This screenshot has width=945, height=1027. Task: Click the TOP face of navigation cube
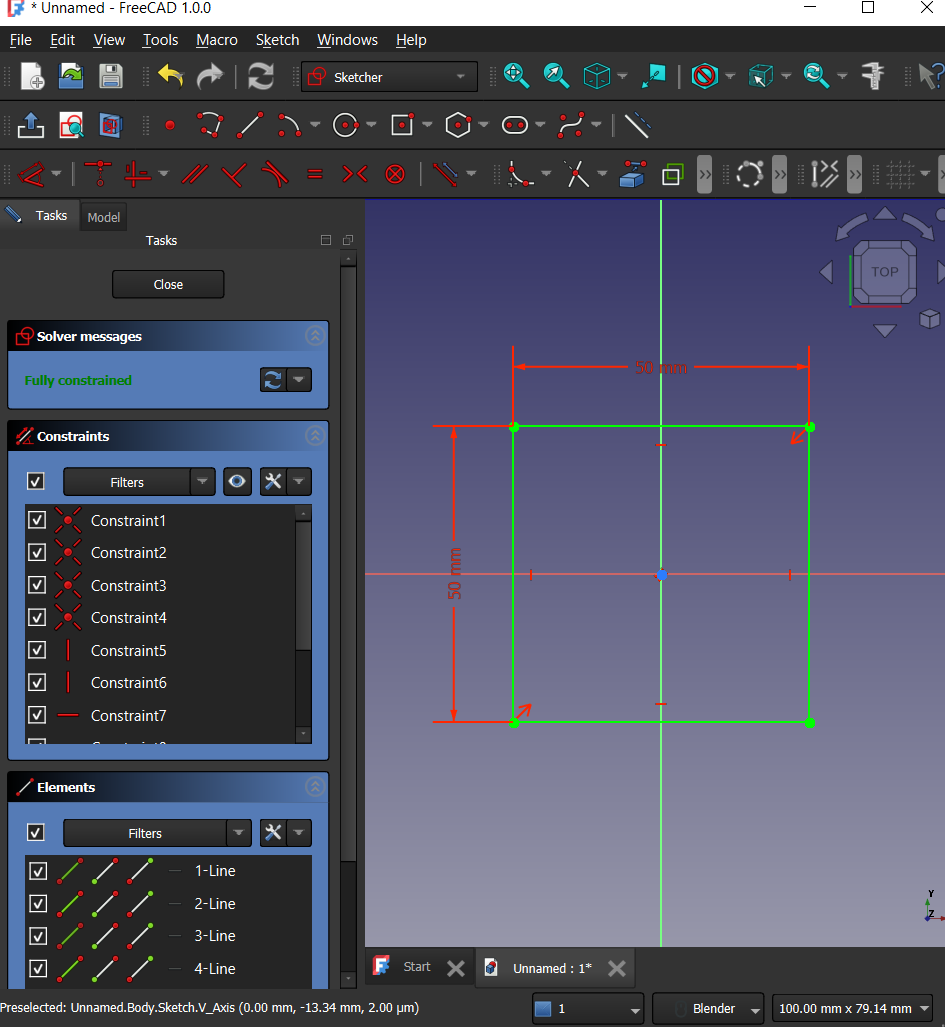click(884, 271)
